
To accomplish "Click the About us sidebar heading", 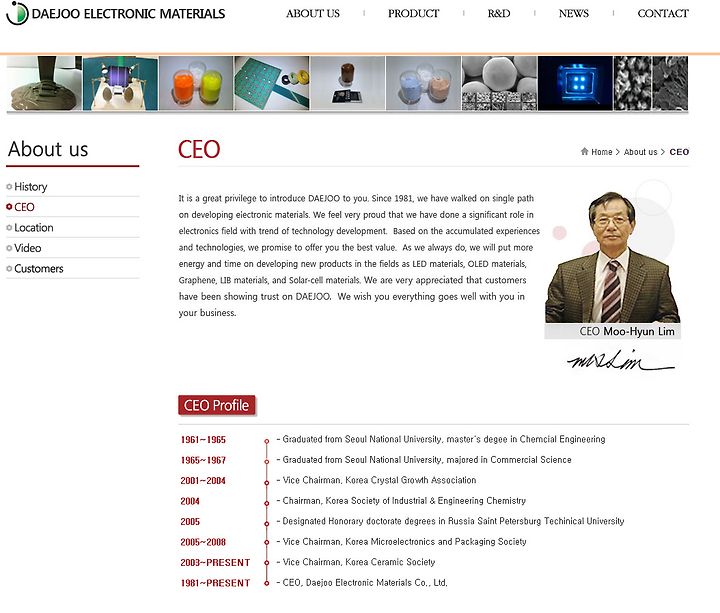I will 48,149.
